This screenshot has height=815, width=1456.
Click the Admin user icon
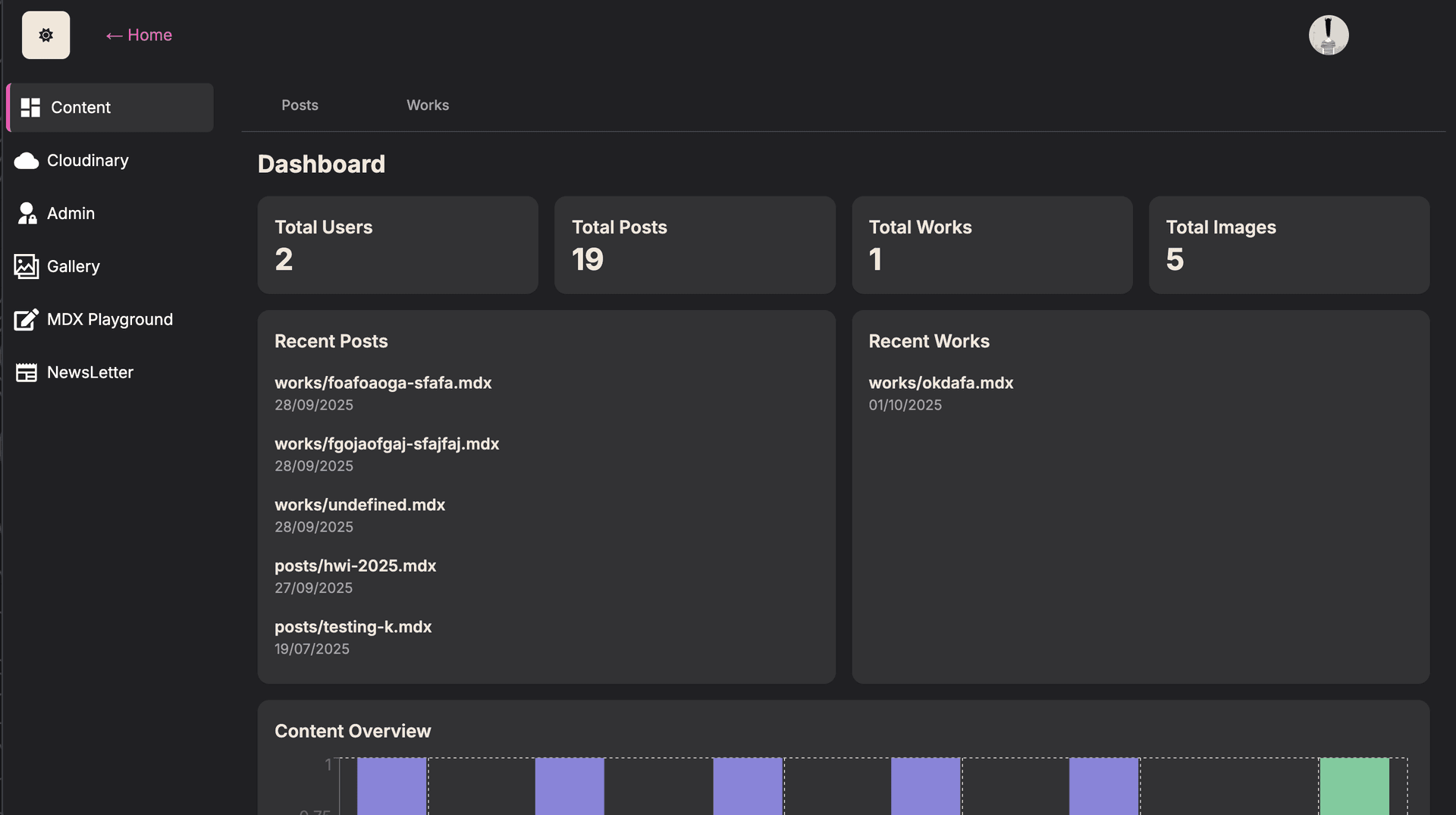tap(27, 214)
